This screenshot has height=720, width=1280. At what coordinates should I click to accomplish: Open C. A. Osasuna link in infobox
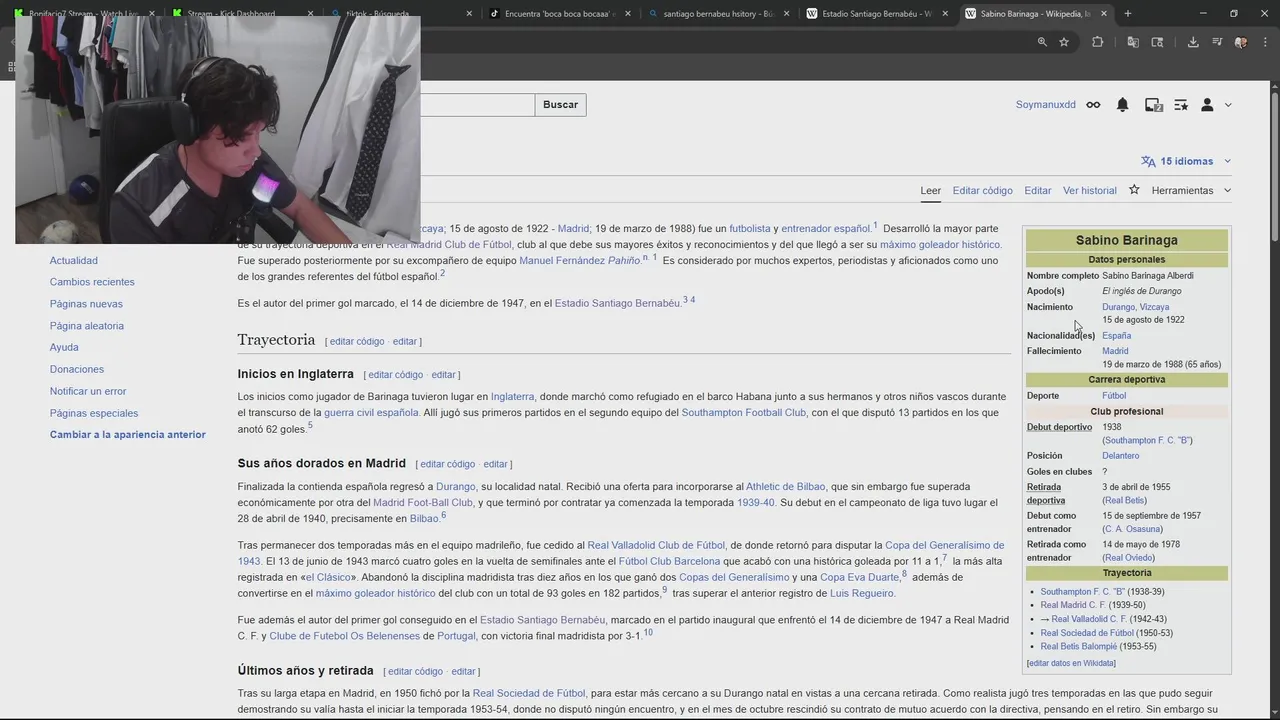coord(1132,529)
